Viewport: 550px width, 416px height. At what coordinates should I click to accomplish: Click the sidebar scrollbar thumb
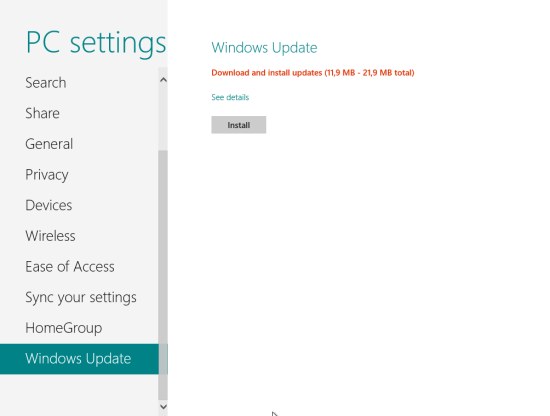pyautogui.click(x=163, y=275)
